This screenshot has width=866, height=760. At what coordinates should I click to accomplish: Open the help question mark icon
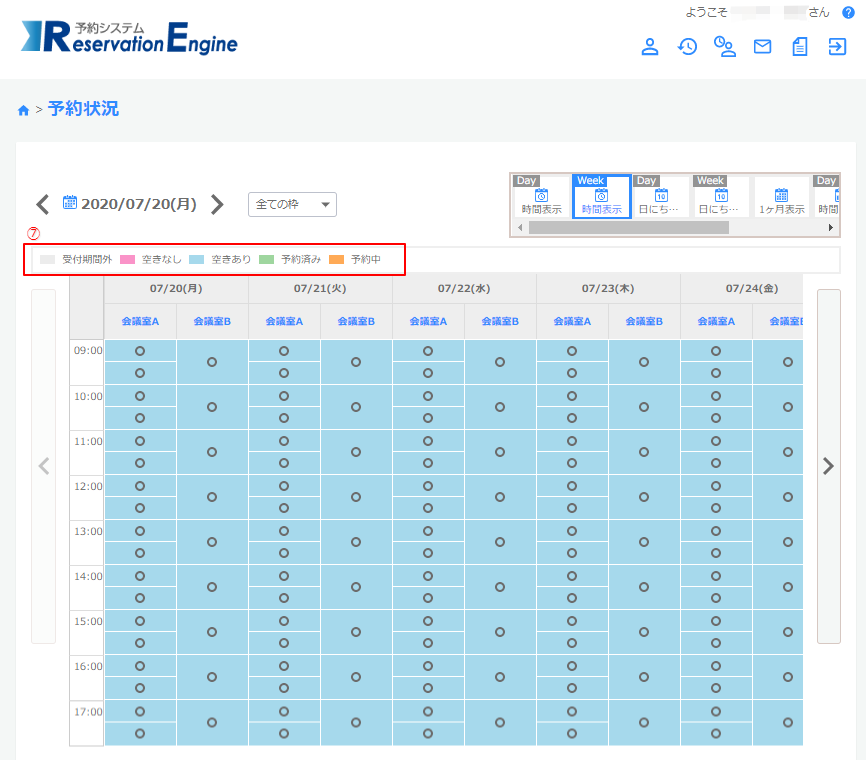click(848, 13)
